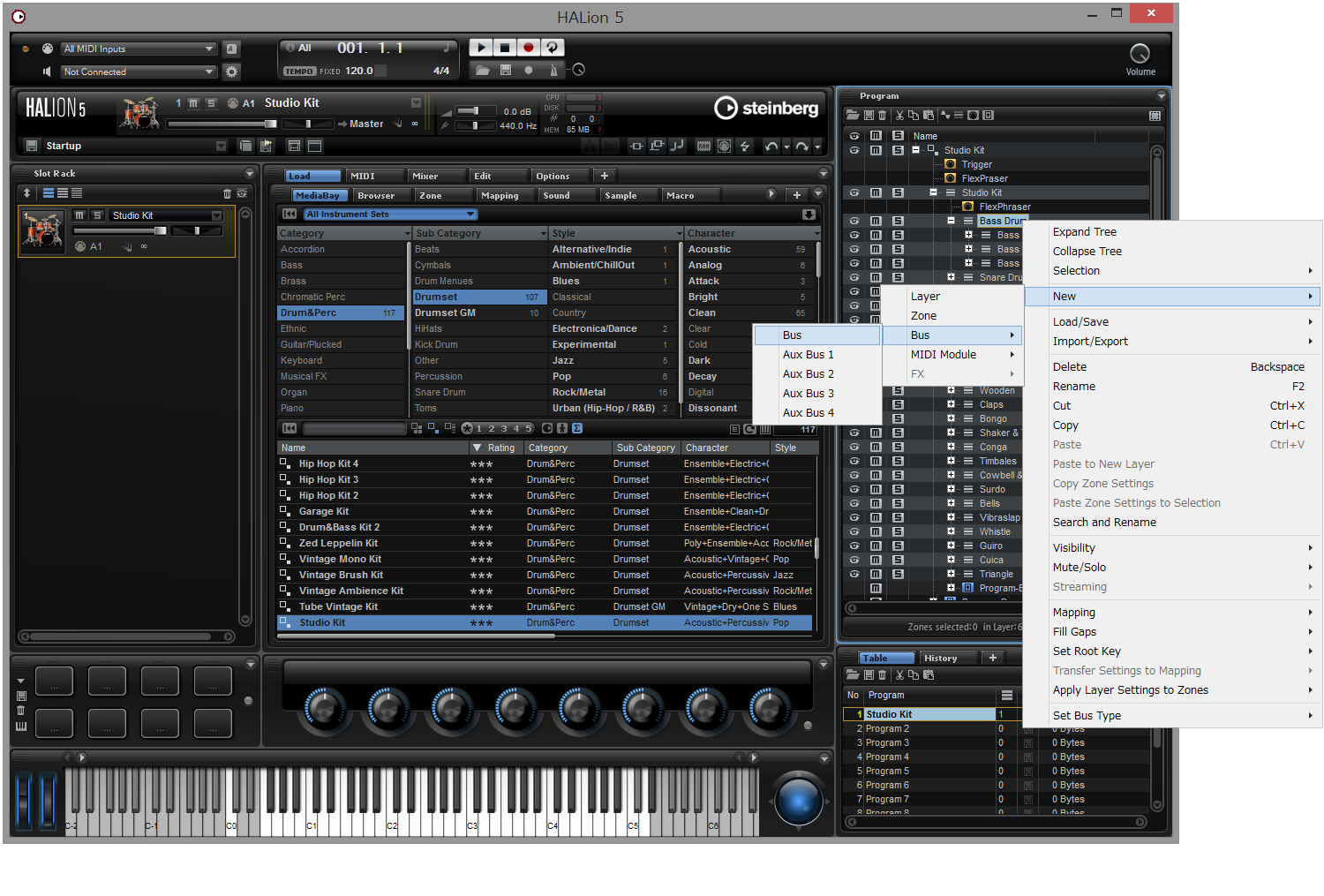Toggle Mute on the Studio Kit plugin header
Viewport: 1324px width, 896px height.
click(x=193, y=103)
